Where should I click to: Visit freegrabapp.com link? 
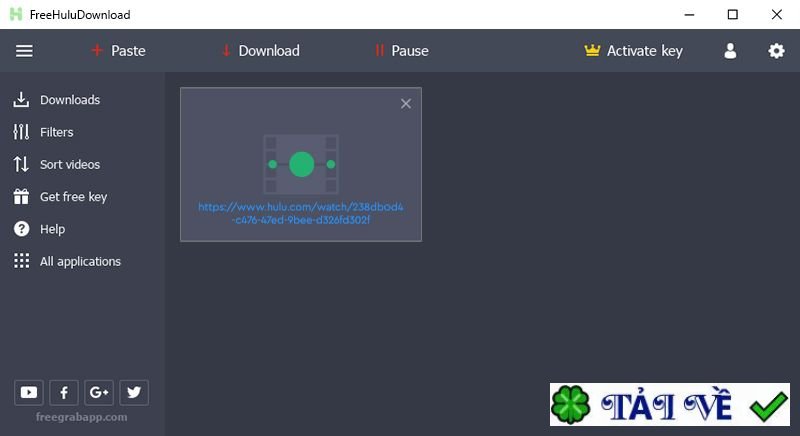point(82,417)
